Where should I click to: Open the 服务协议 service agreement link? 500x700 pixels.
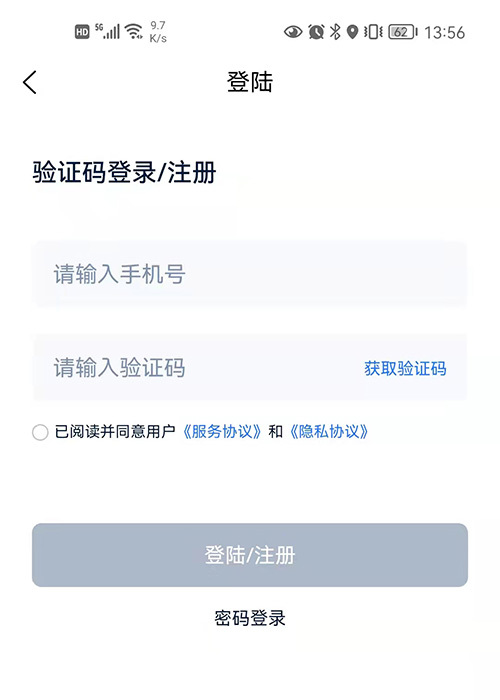click(222, 432)
